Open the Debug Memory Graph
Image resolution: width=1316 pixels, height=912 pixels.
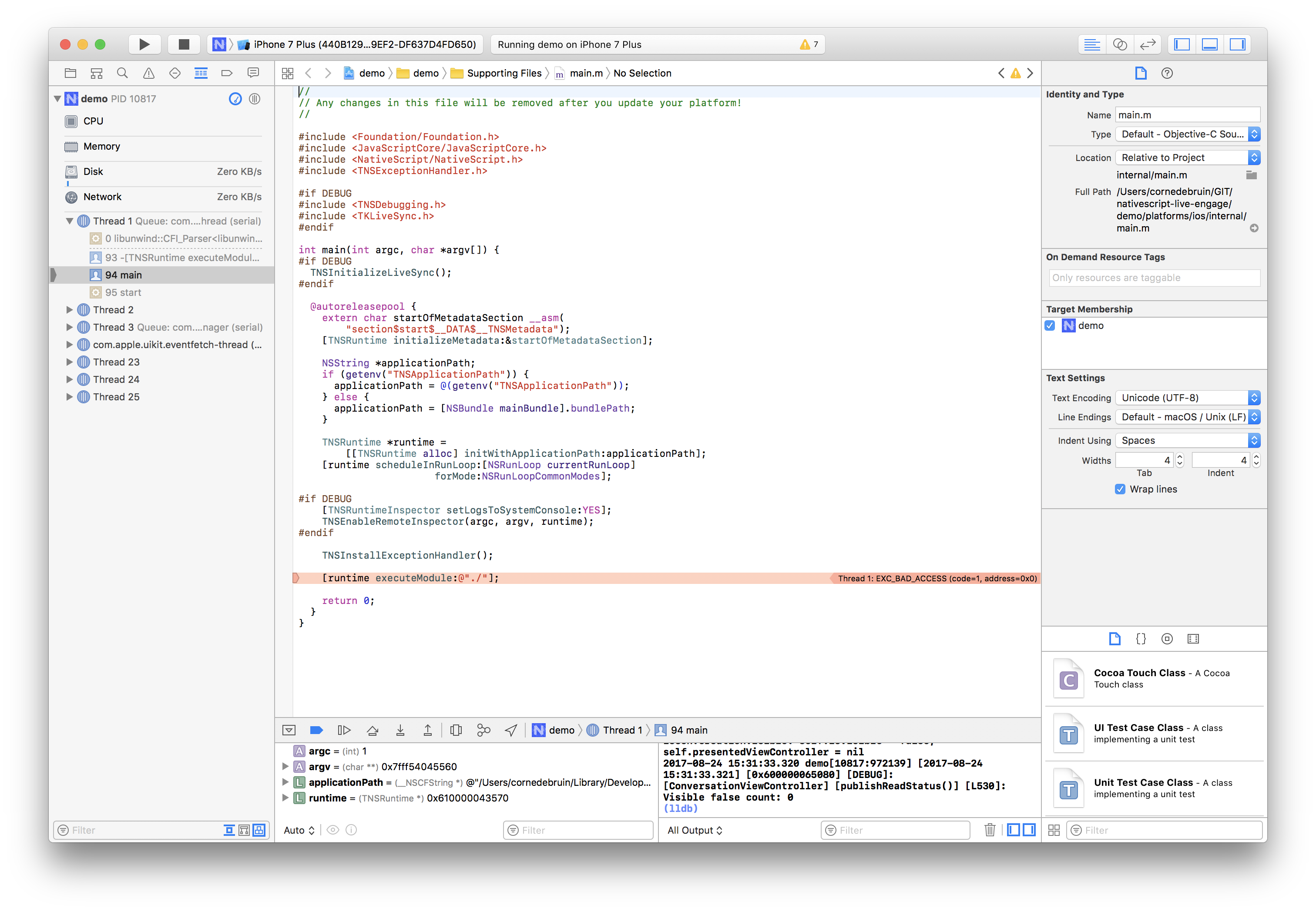483,730
